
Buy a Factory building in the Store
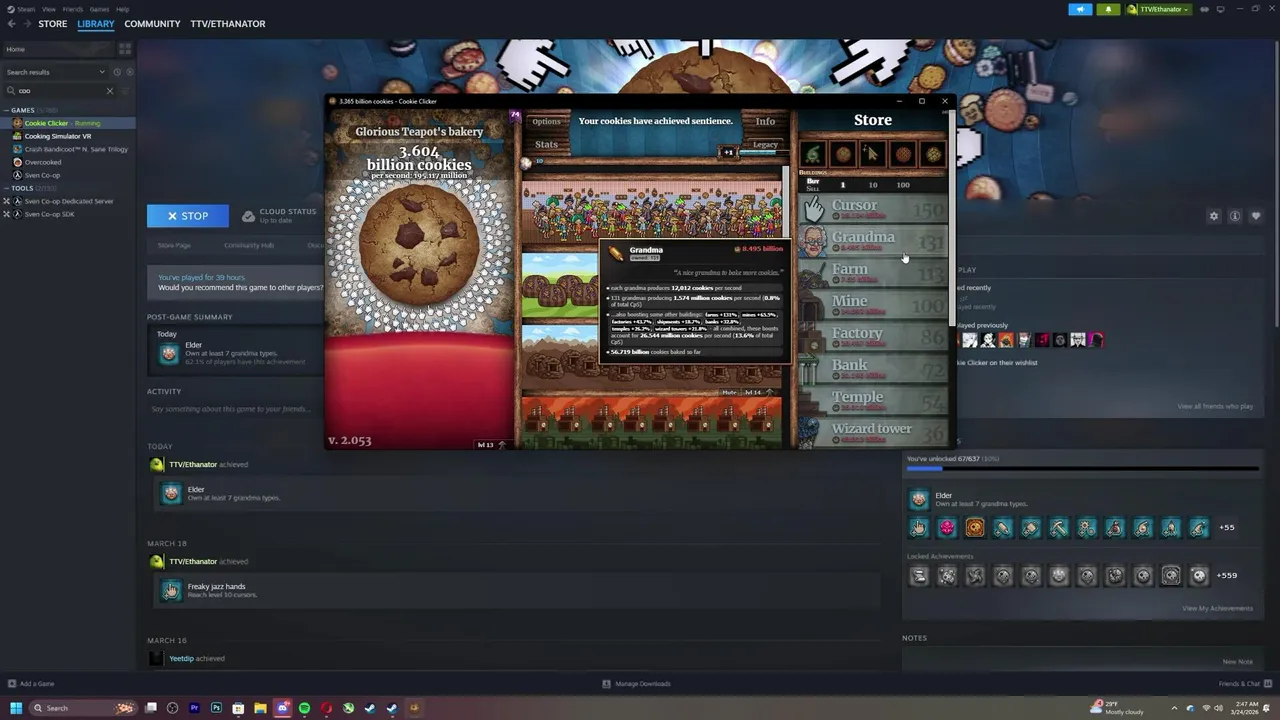[x=872, y=336]
